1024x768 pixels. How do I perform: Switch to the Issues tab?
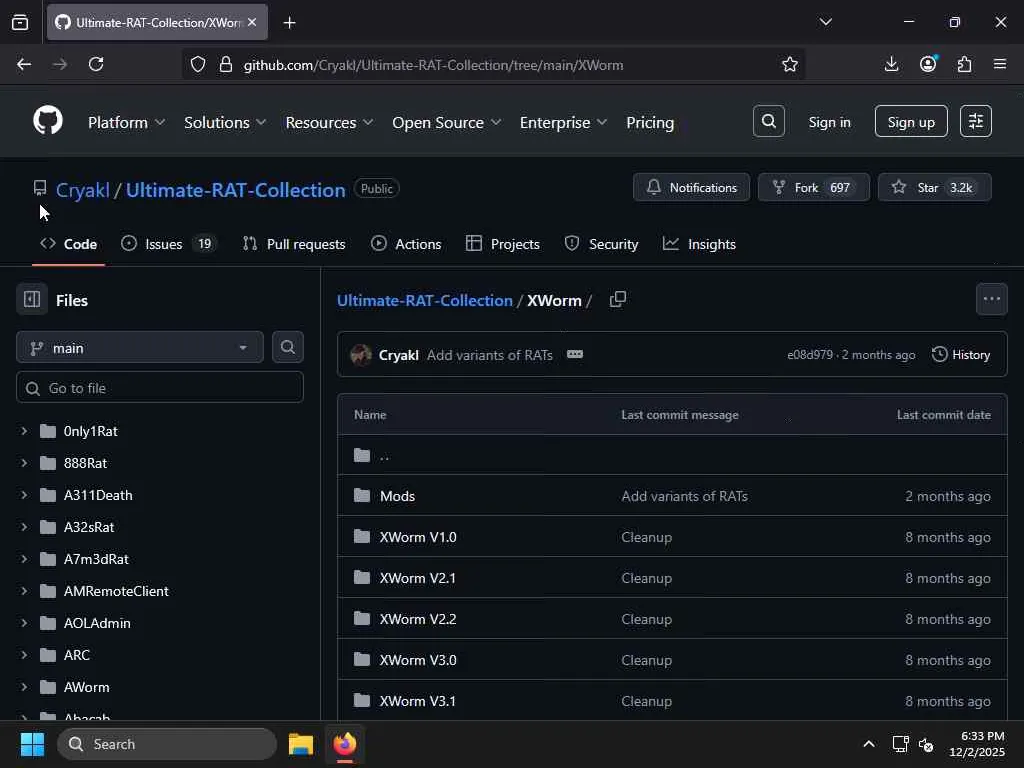[164, 244]
